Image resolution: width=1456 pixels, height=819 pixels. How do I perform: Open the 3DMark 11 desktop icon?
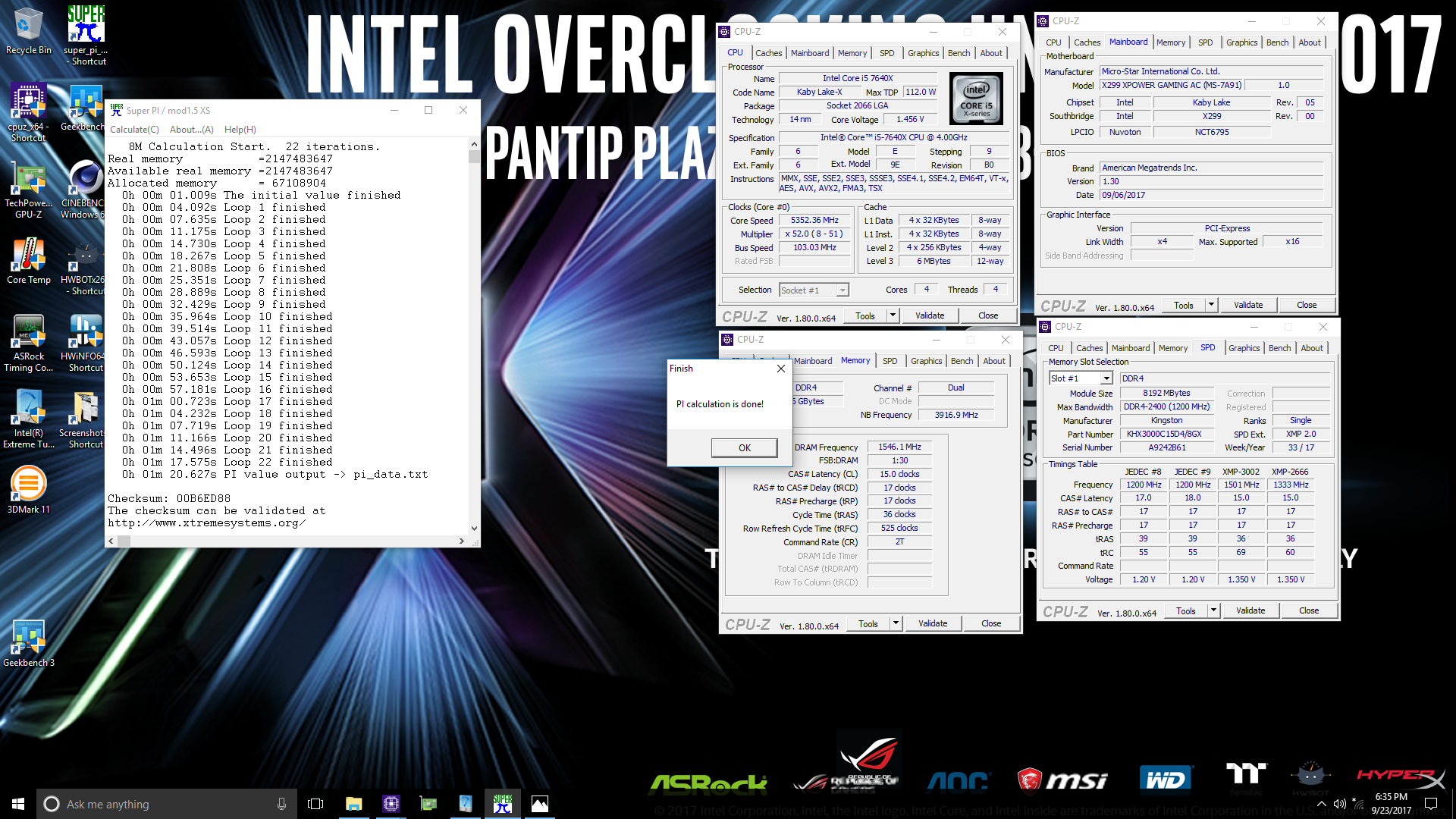point(28,490)
